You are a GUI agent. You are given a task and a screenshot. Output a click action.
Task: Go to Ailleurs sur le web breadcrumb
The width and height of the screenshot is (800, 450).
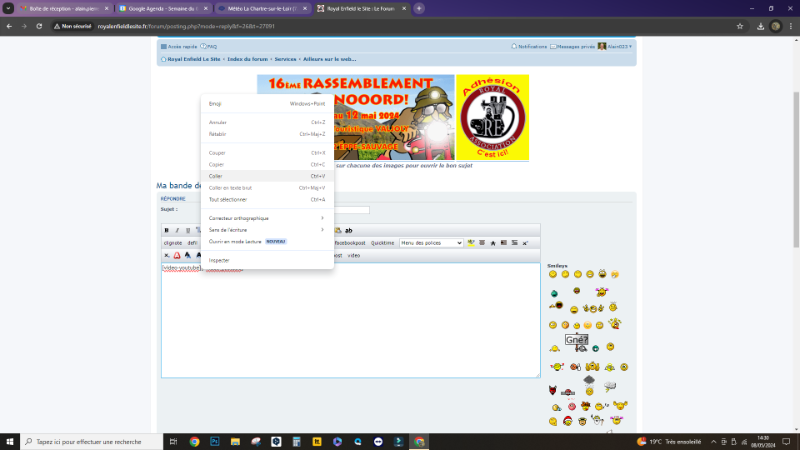click(x=330, y=59)
